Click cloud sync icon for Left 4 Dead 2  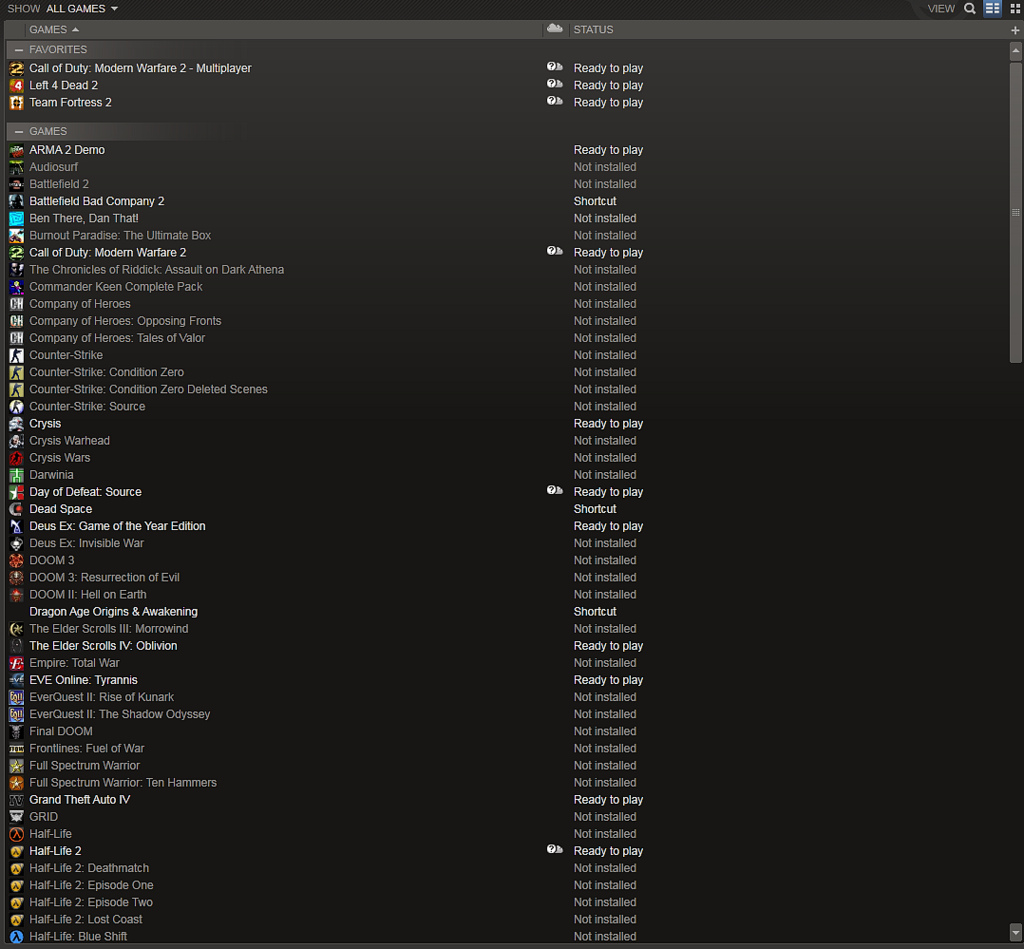554,84
